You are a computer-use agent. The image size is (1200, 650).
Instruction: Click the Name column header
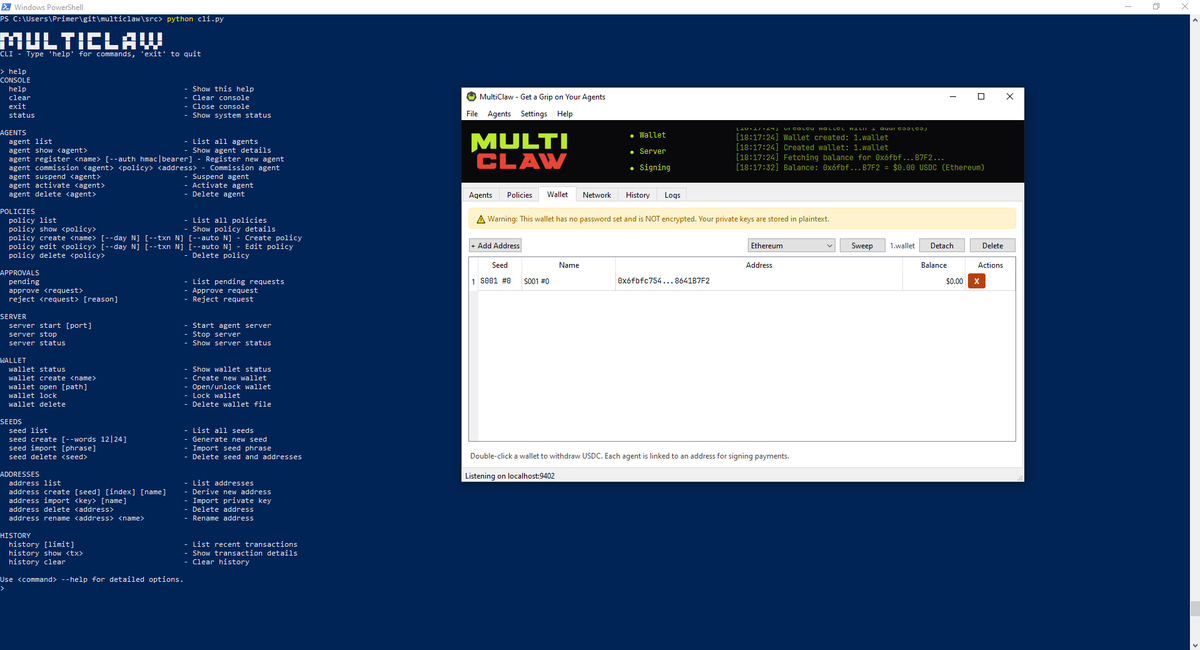click(568, 265)
